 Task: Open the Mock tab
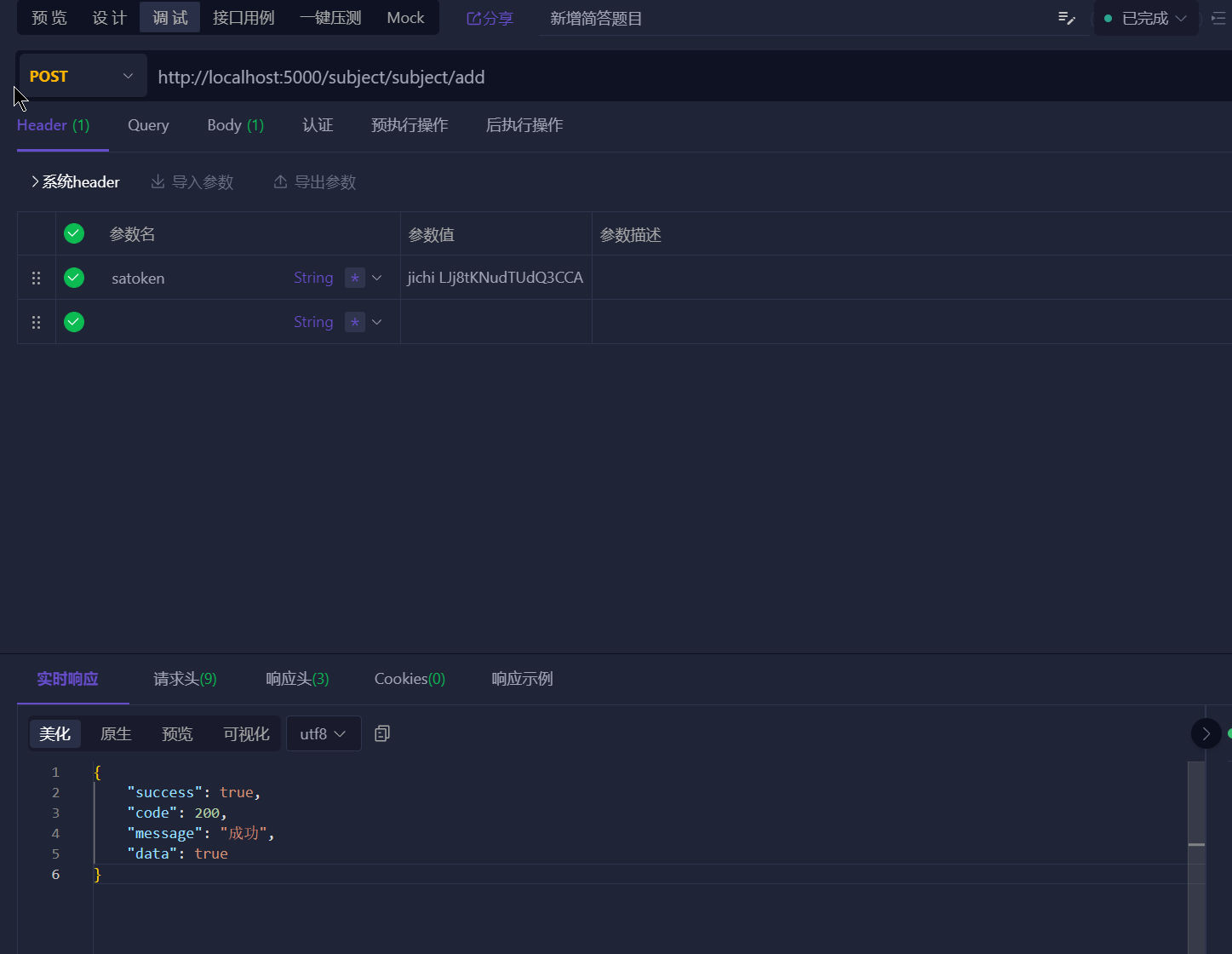point(405,18)
